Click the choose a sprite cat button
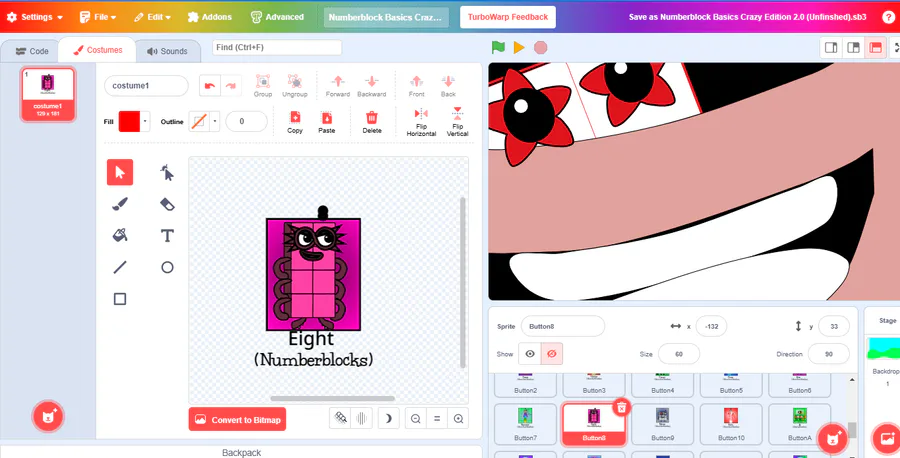The width and height of the screenshot is (900, 458). click(832, 439)
